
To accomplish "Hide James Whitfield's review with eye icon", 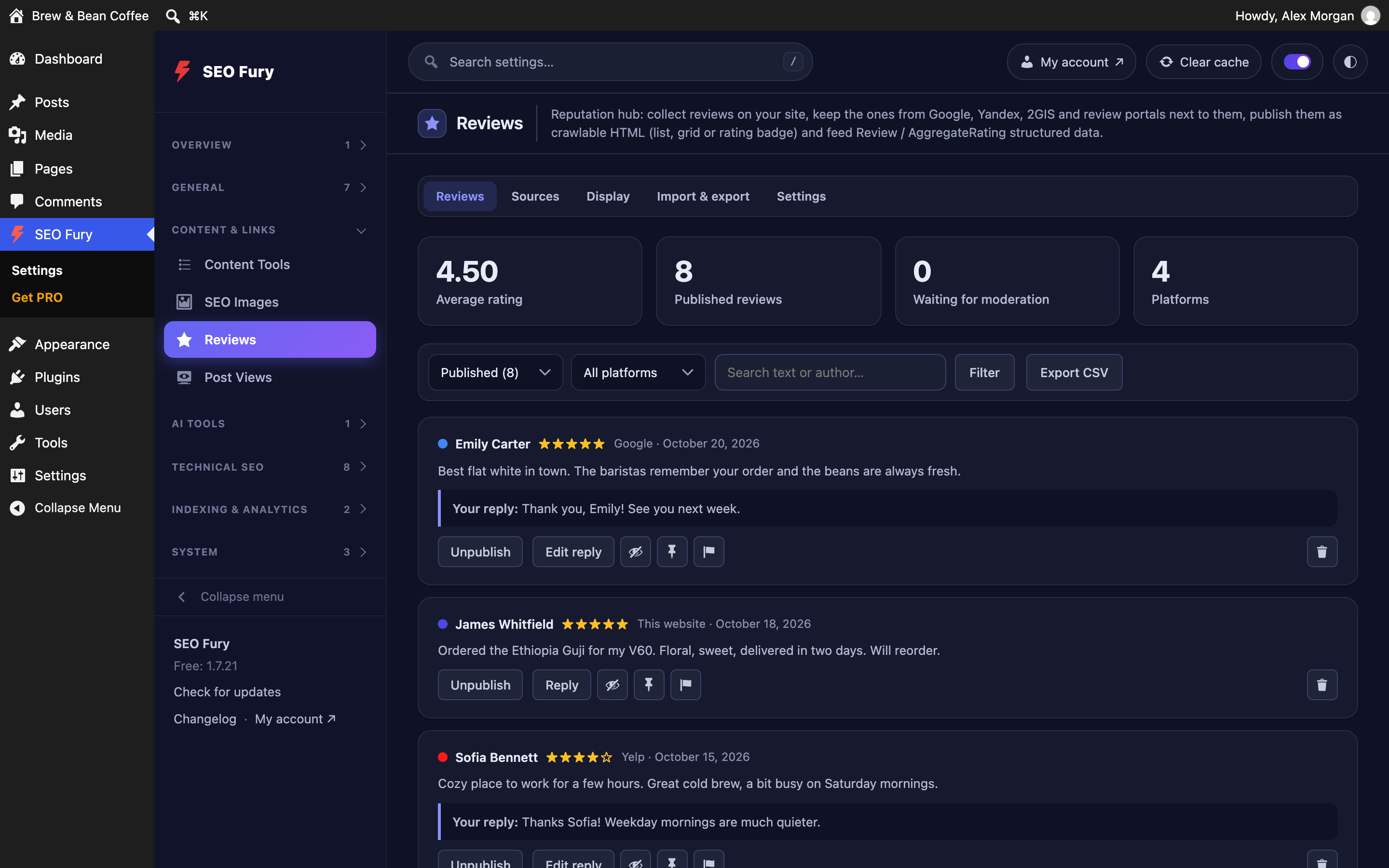I will [613, 685].
